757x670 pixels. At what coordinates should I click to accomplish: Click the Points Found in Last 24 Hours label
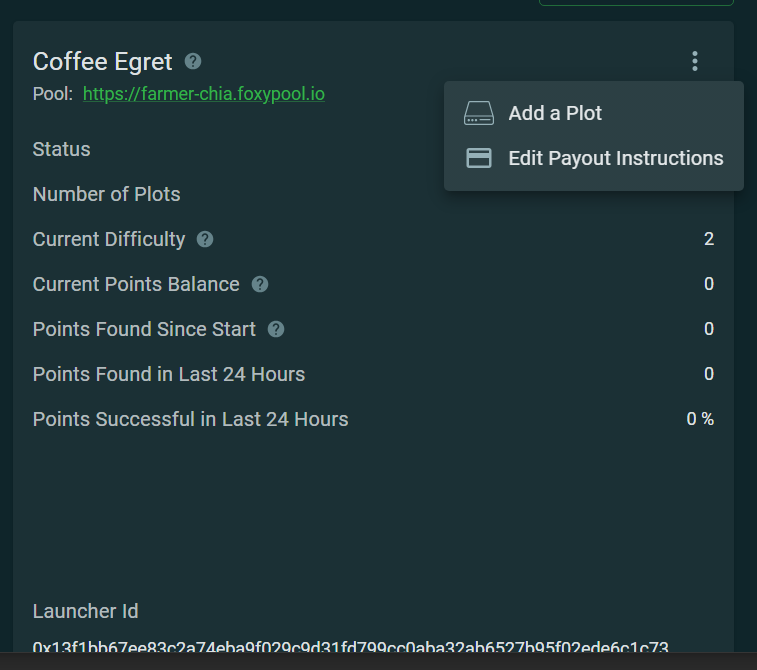169,374
